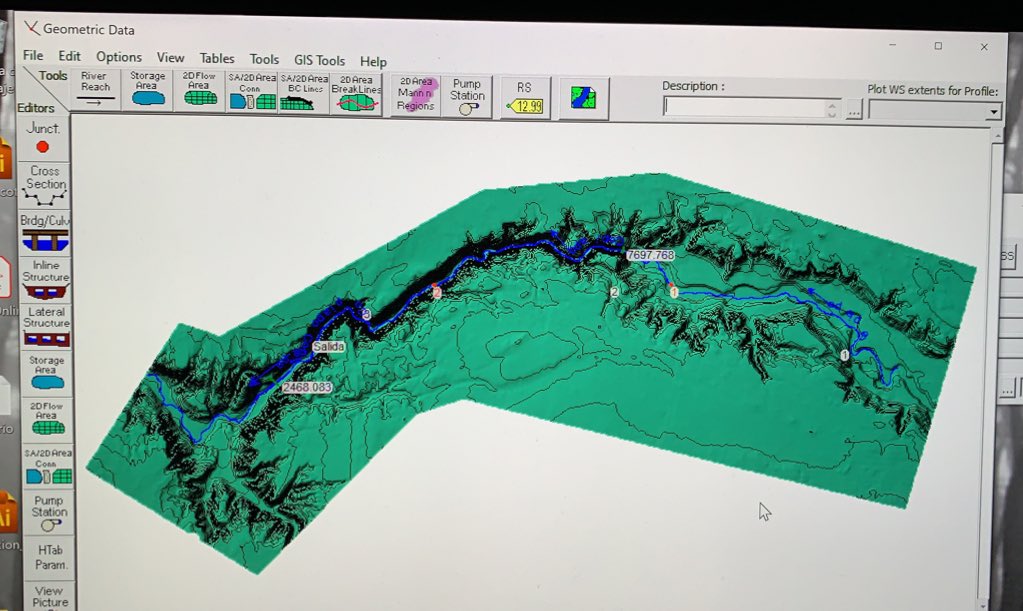Open the HTab Param editor
1023x611 pixels.
pyautogui.click(x=50, y=558)
